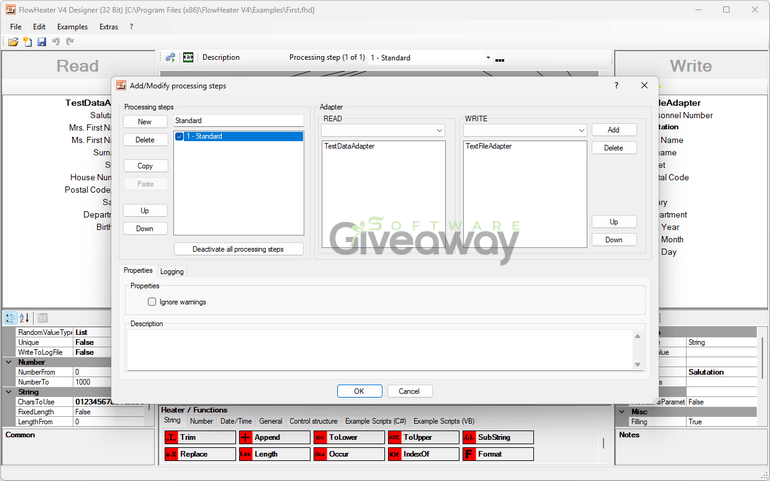Click the undo arrow in main toolbar
Screen dimensions: 770x481
pos(56,42)
